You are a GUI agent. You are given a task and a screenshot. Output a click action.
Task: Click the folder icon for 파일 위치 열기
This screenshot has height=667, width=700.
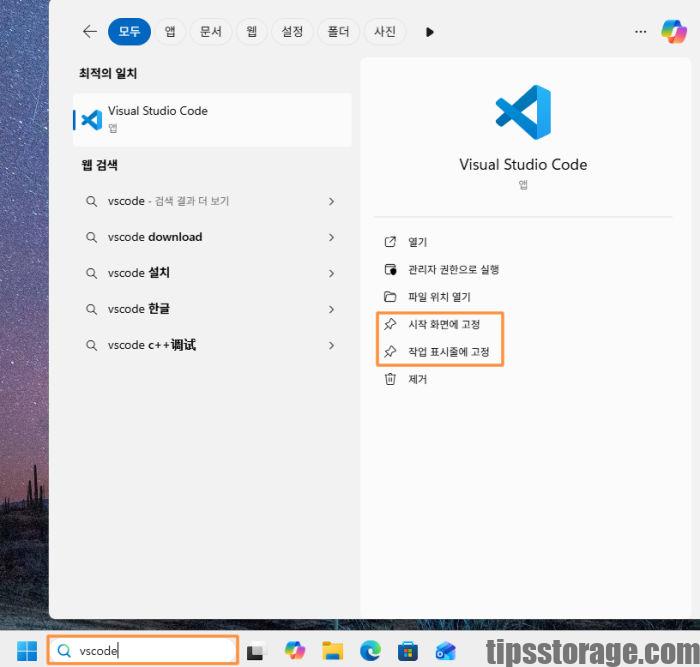click(390, 297)
